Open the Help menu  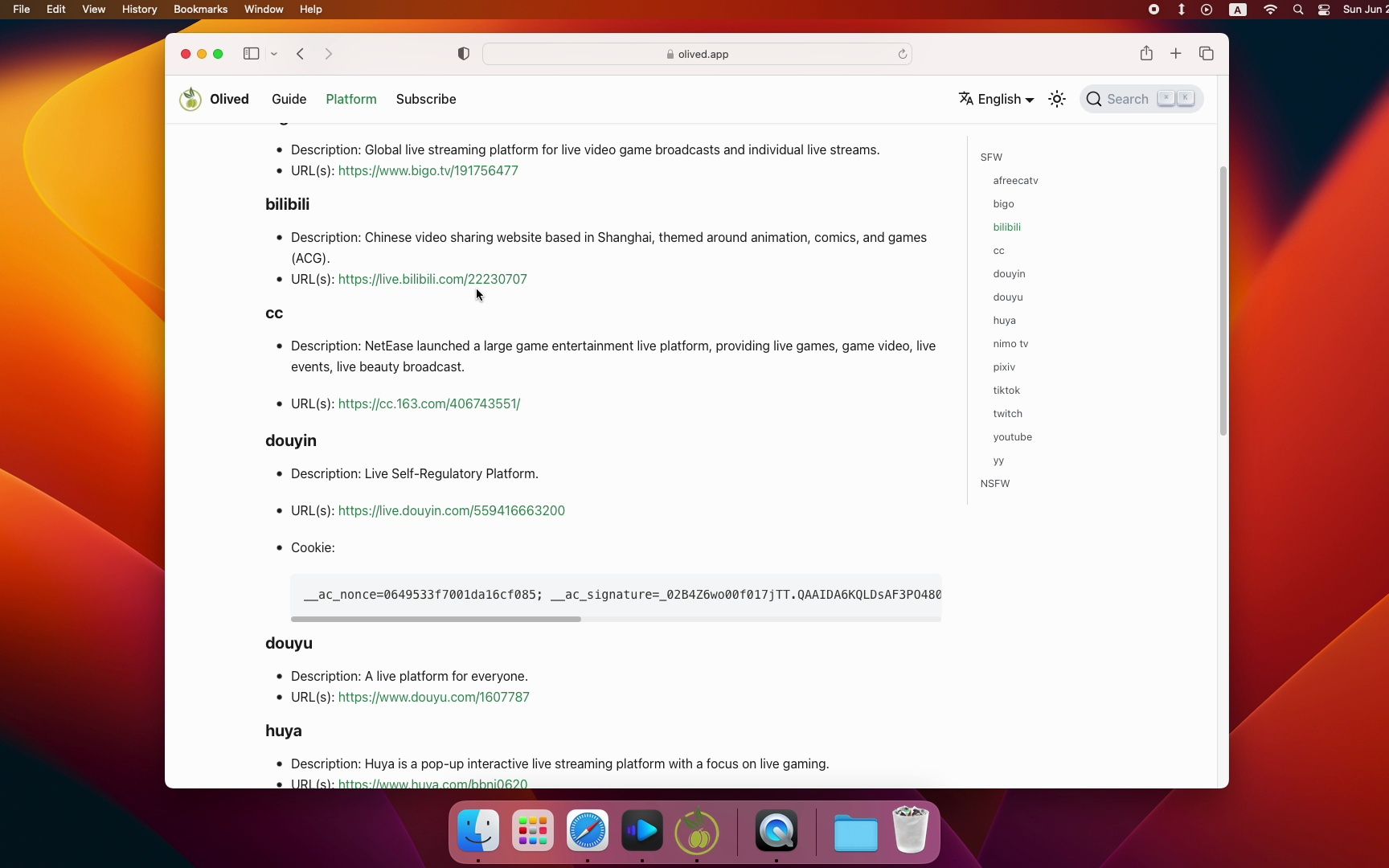(x=311, y=9)
